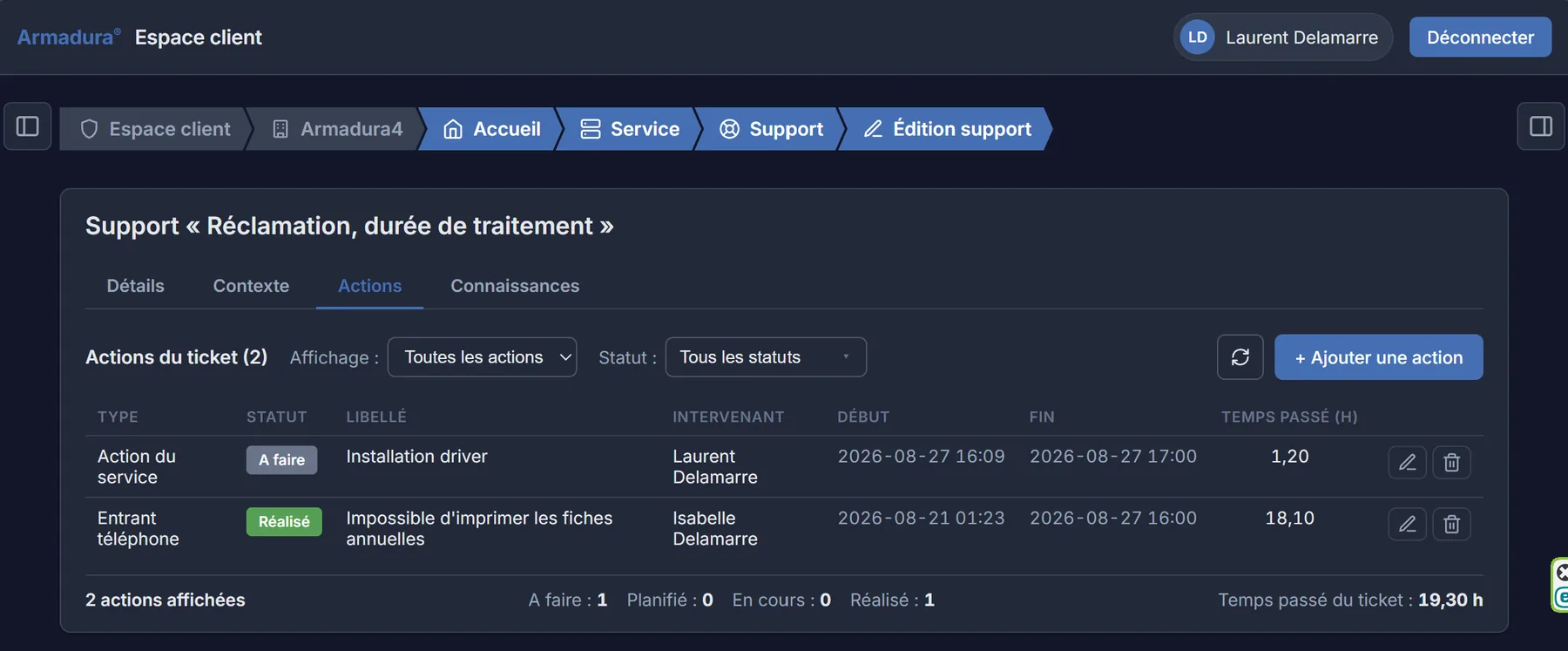Edit the Impossible d'imprimer action
Screen dimensions: 1568x651
coord(1407,524)
